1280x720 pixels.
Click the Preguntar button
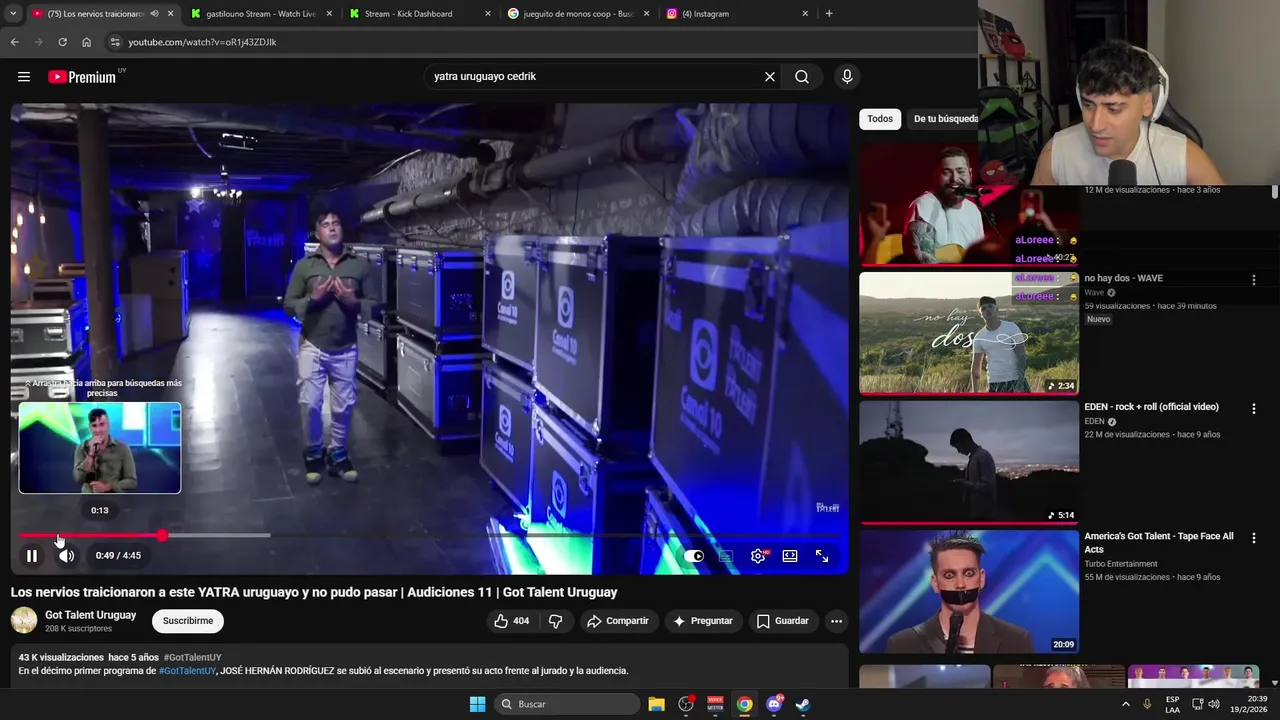[703, 621]
